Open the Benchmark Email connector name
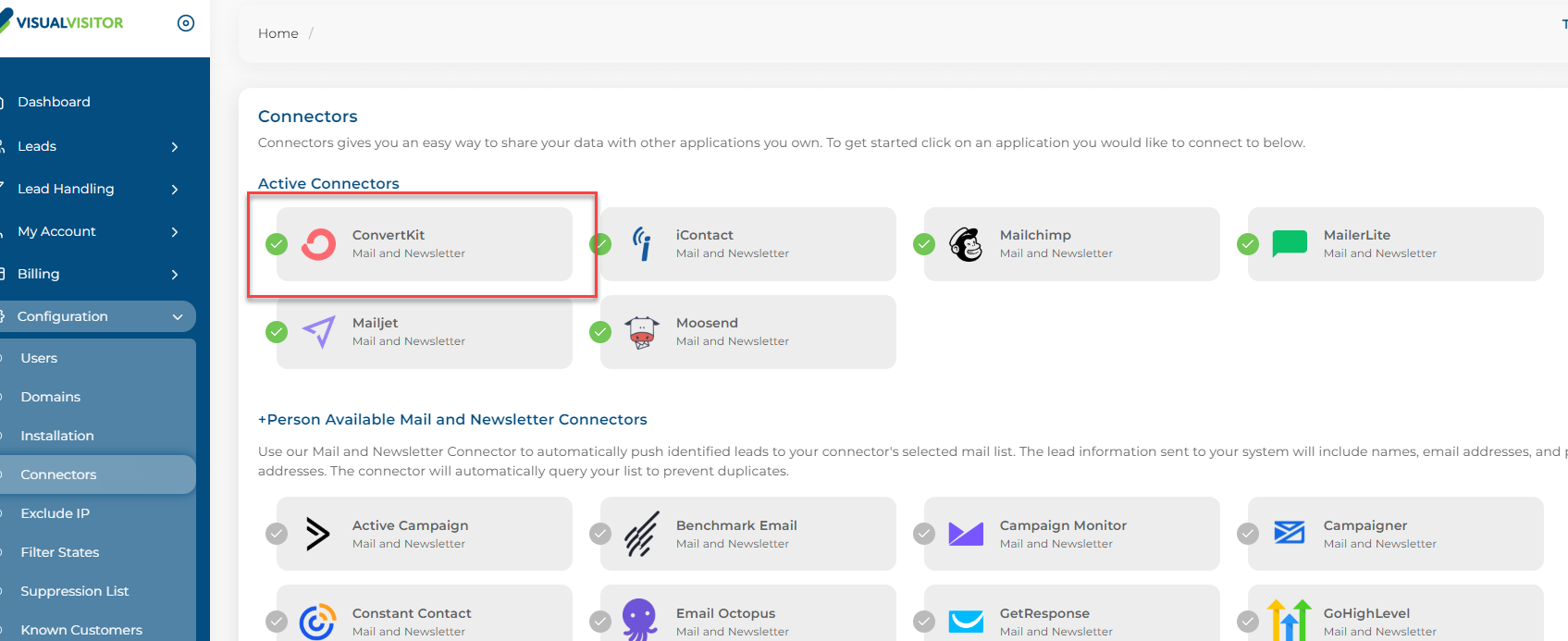 736,525
